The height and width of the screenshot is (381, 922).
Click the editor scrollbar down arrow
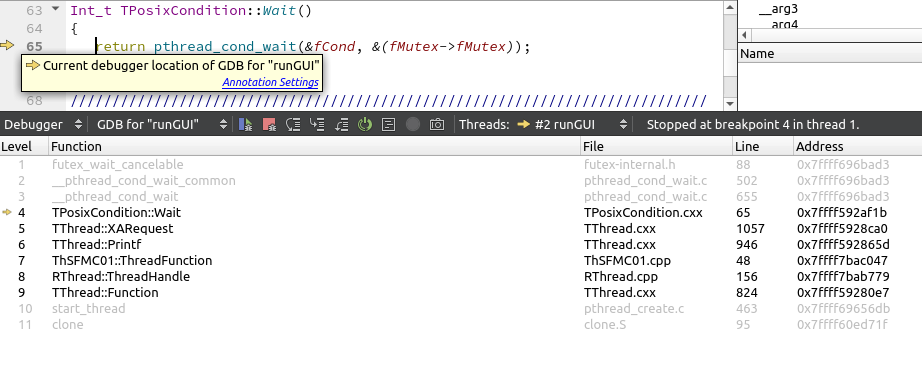(730, 103)
